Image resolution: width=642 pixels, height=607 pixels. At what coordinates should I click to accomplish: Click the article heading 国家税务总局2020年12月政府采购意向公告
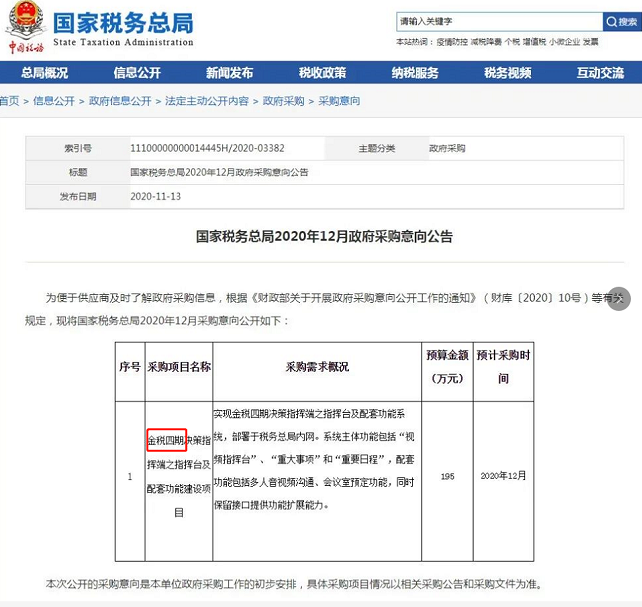pos(324,237)
